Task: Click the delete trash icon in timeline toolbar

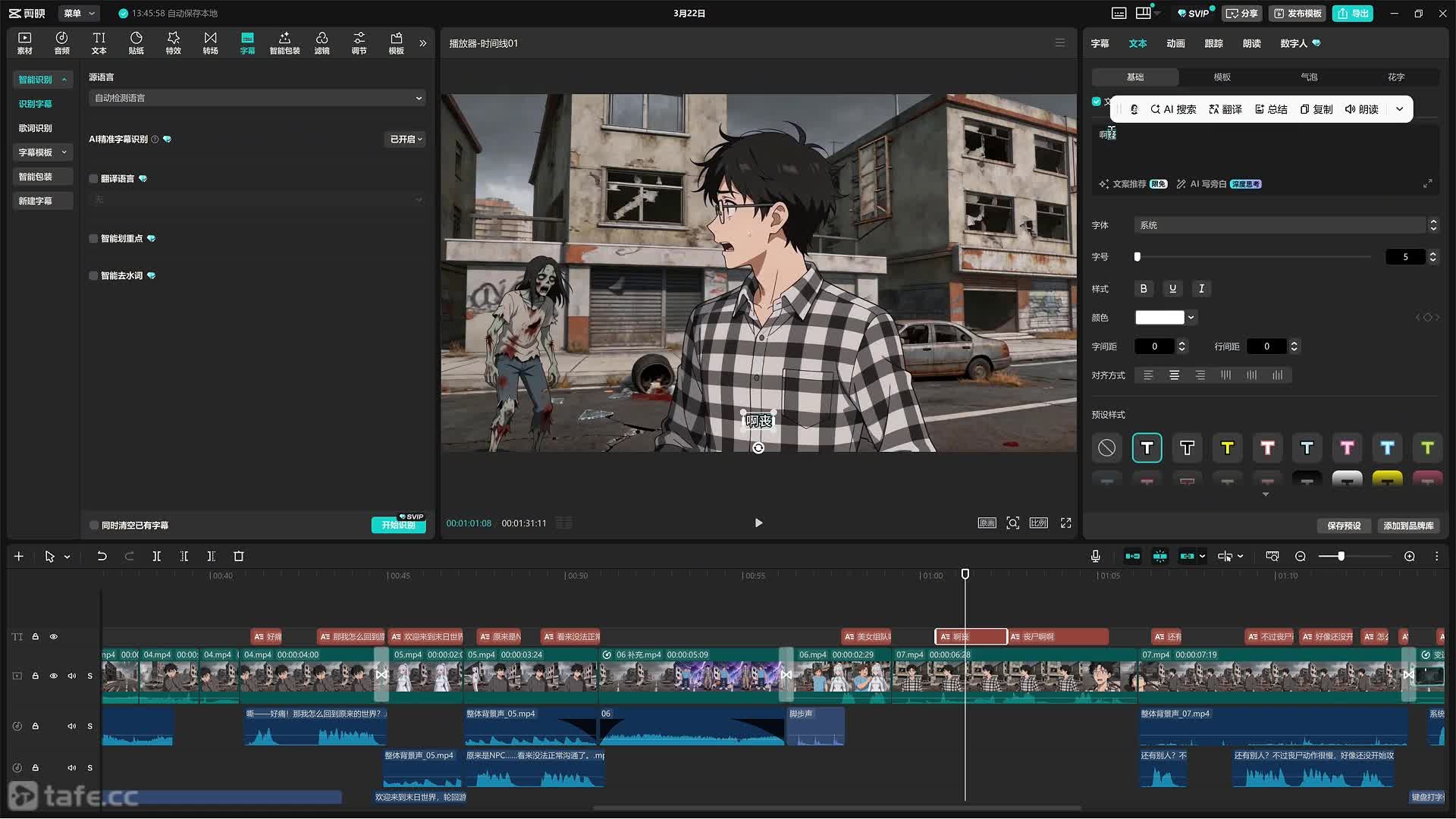Action: [238, 557]
